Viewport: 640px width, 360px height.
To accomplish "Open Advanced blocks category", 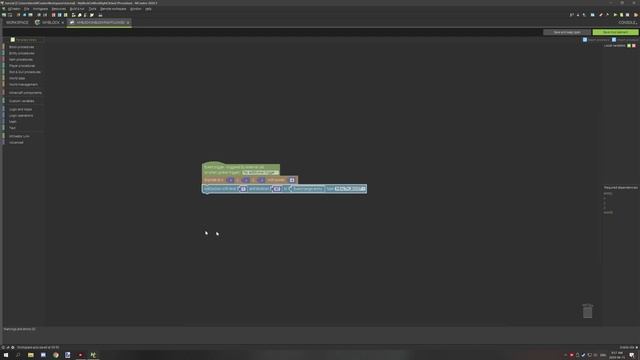I will tap(16, 142).
